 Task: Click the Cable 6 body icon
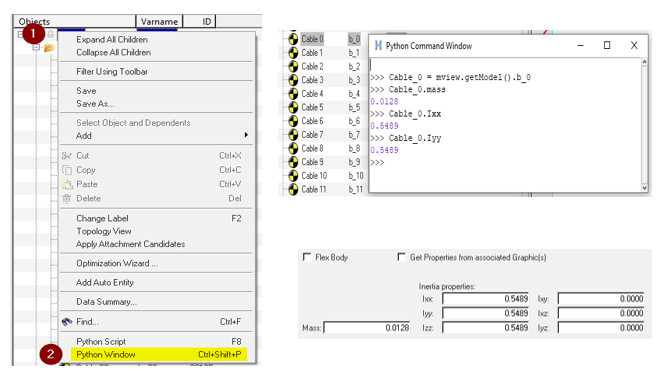293,121
